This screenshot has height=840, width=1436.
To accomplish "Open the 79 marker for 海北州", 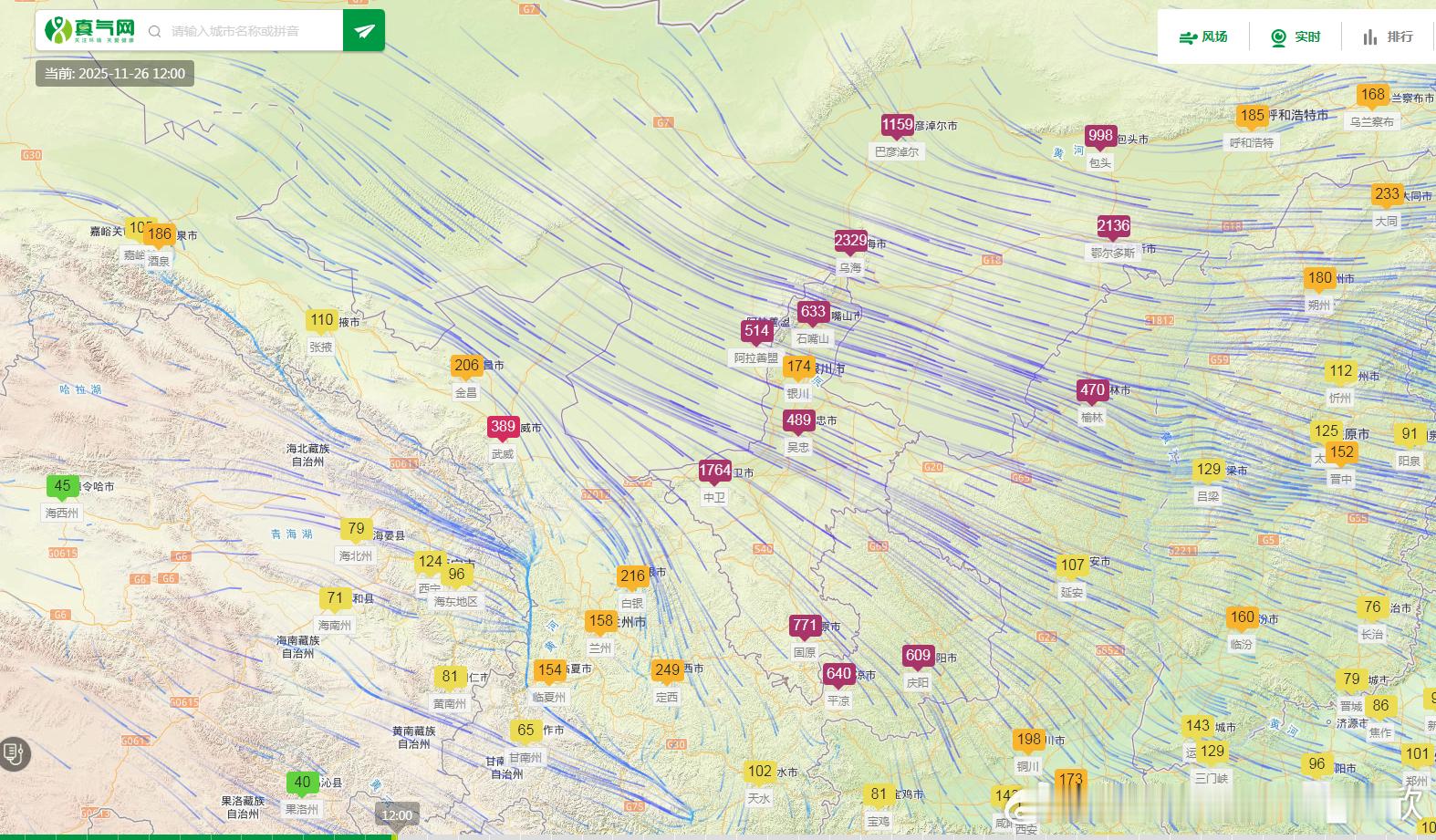I will point(357,529).
